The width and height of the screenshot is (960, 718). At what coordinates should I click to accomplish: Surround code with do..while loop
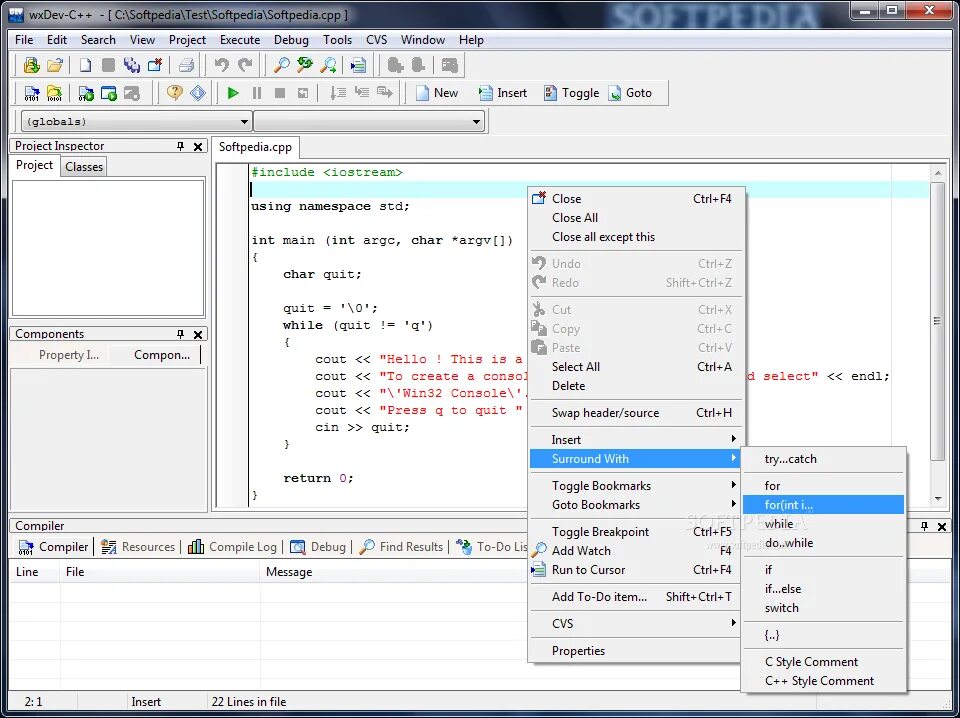pyautogui.click(x=823, y=542)
